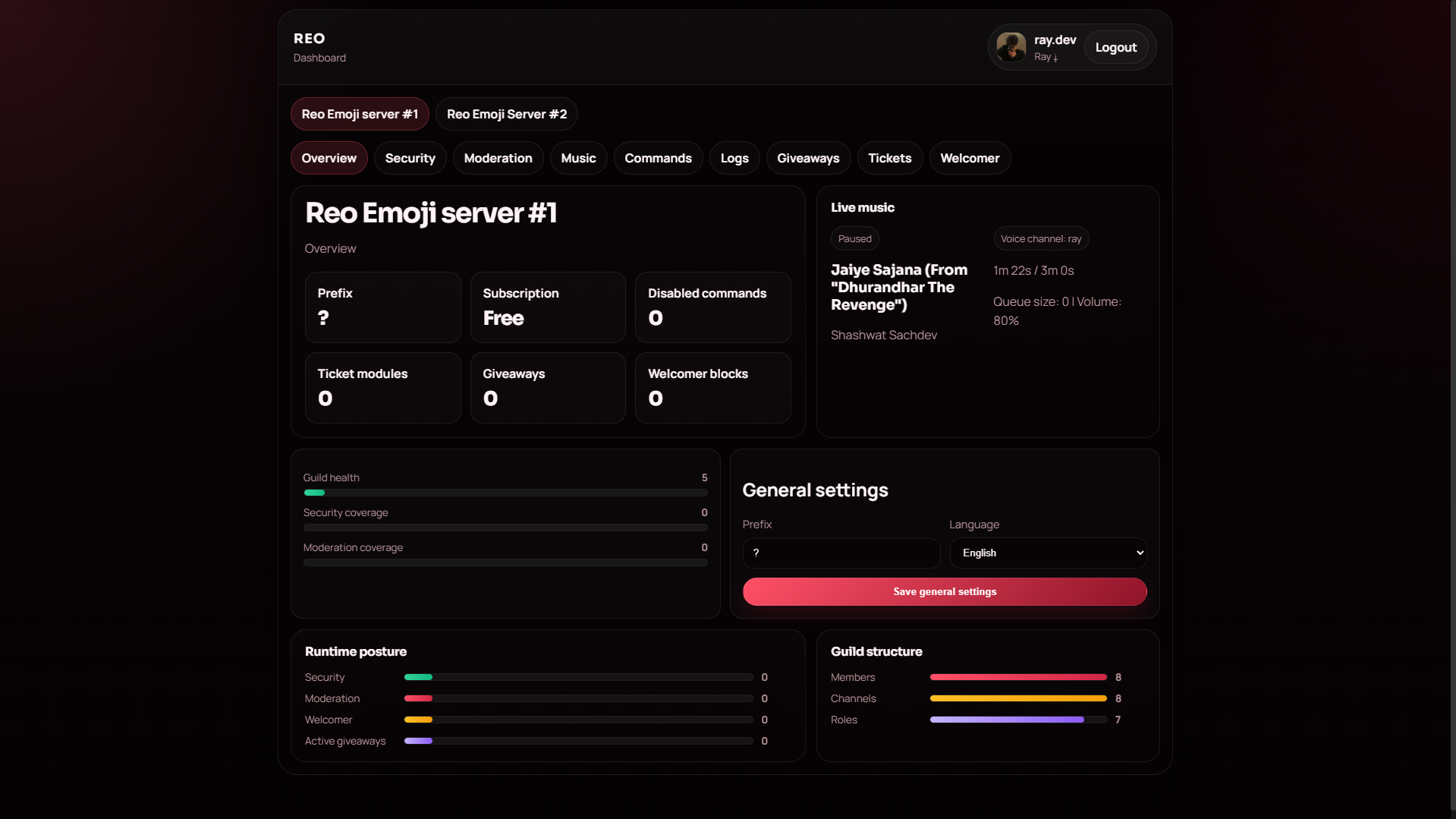Viewport: 1456px width, 819px height.
Task: View the Logs tab
Action: [734, 158]
